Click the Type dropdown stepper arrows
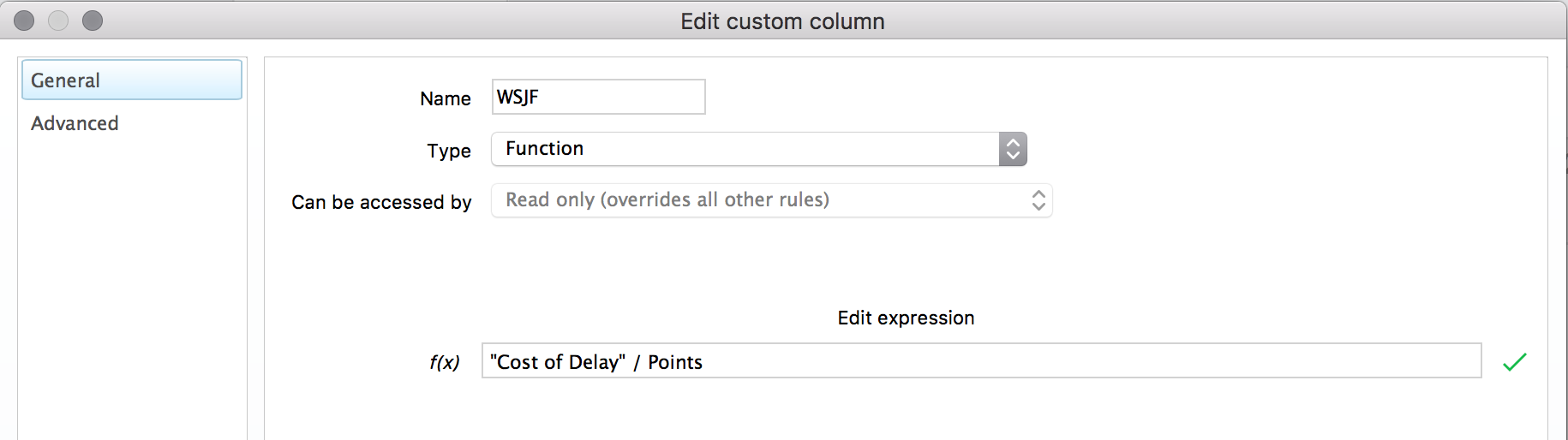Screen dimensions: 1568x440 [x=1013, y=149]
